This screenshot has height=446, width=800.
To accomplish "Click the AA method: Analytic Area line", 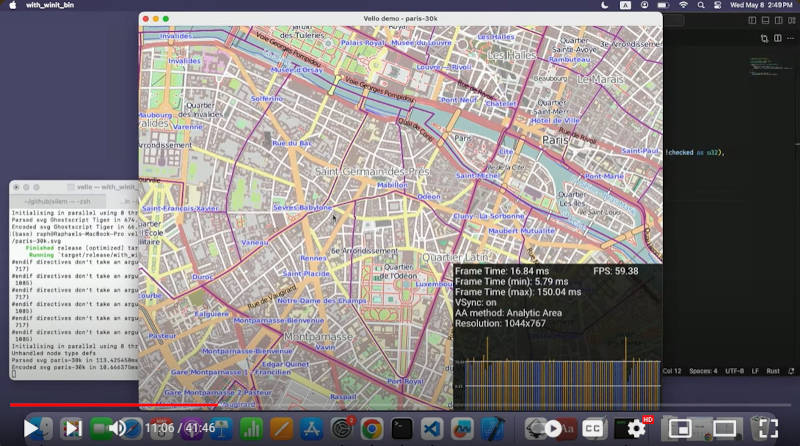I will point(508,313).
